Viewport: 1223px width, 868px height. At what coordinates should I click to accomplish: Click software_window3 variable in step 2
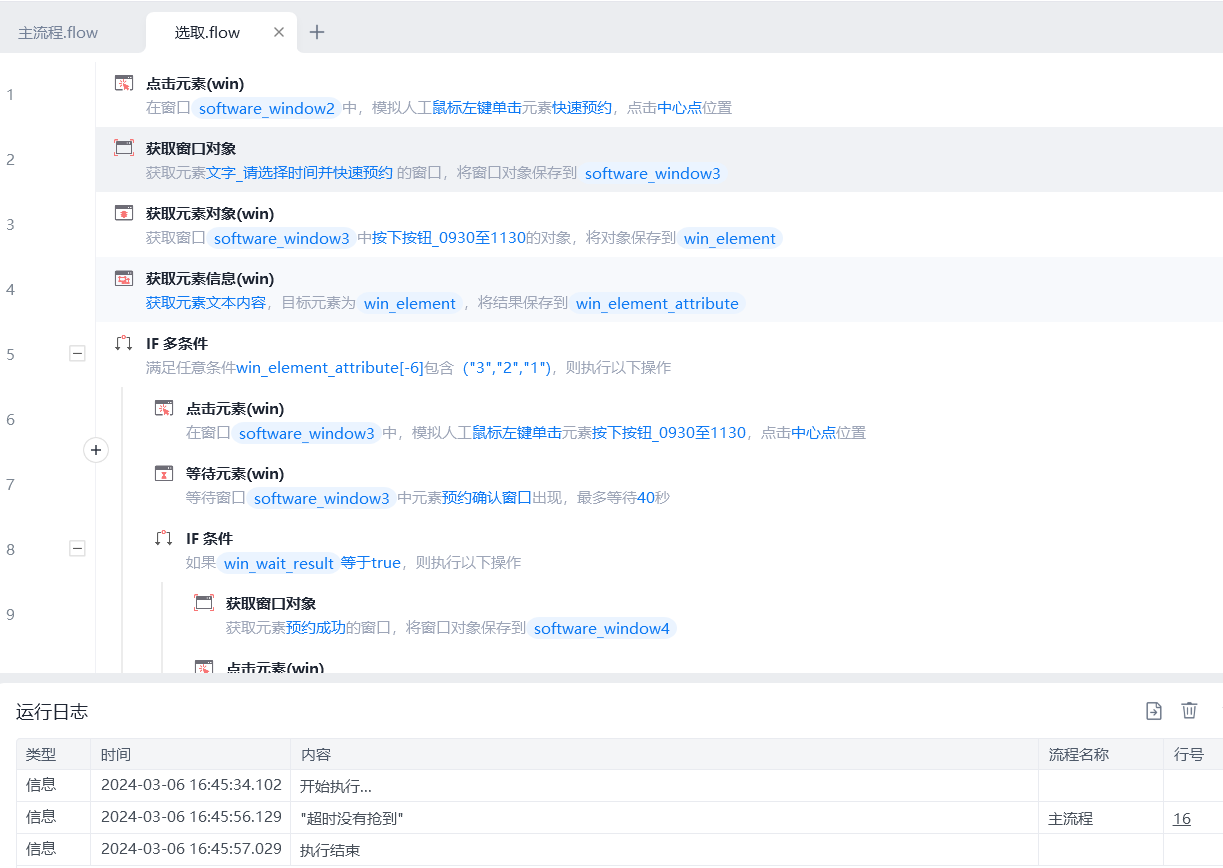click(x=652, y=173)
